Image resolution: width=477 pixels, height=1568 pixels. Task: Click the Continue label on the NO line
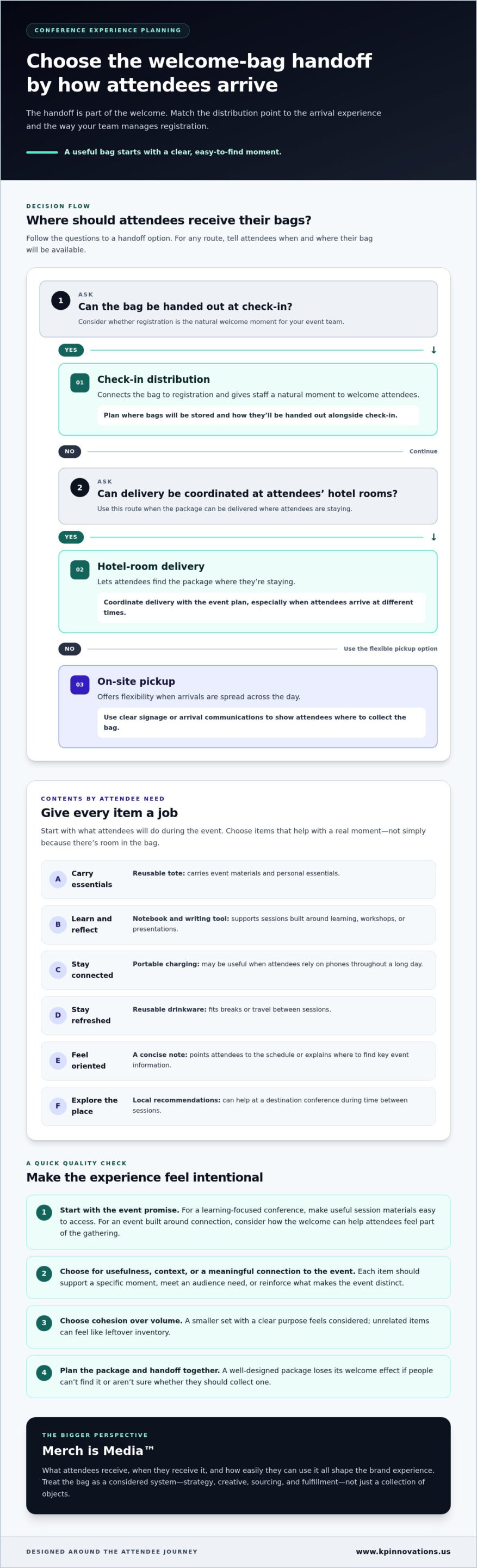click(x=424, y=452)
